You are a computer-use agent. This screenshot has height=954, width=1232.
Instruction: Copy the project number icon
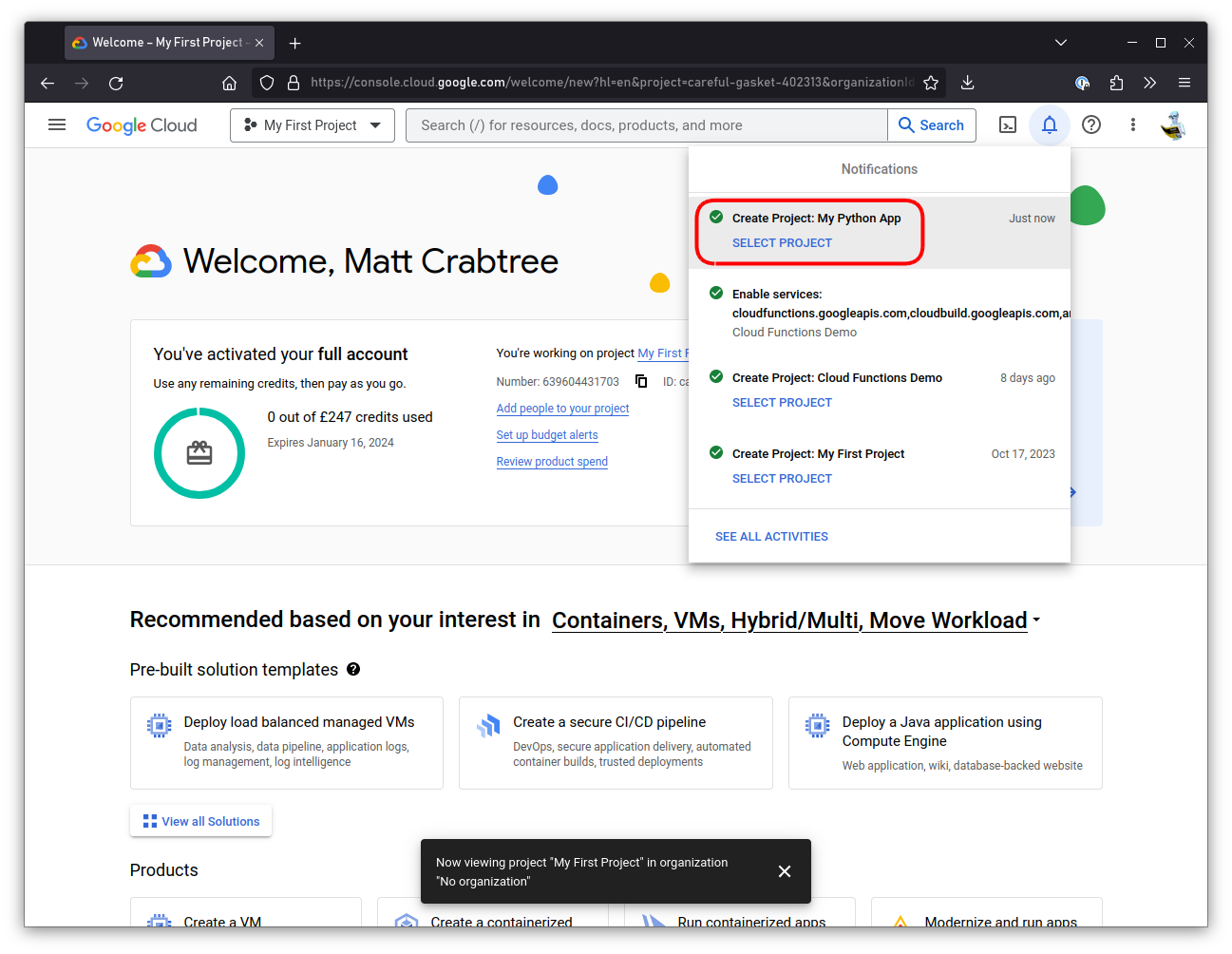coord(641,381)
